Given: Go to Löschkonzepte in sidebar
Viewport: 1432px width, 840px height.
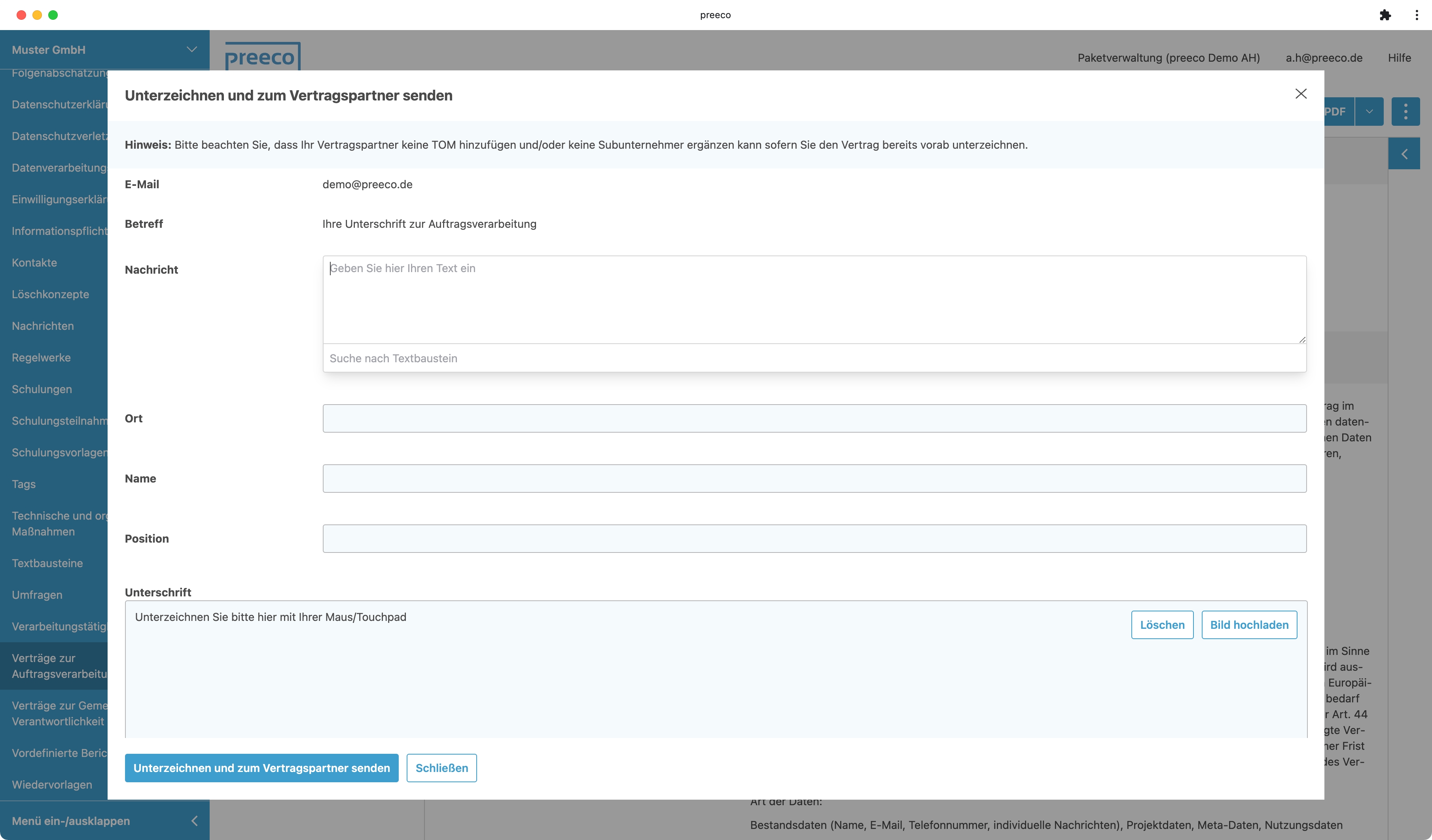Looking at the screenshot, I should (51, 294).
